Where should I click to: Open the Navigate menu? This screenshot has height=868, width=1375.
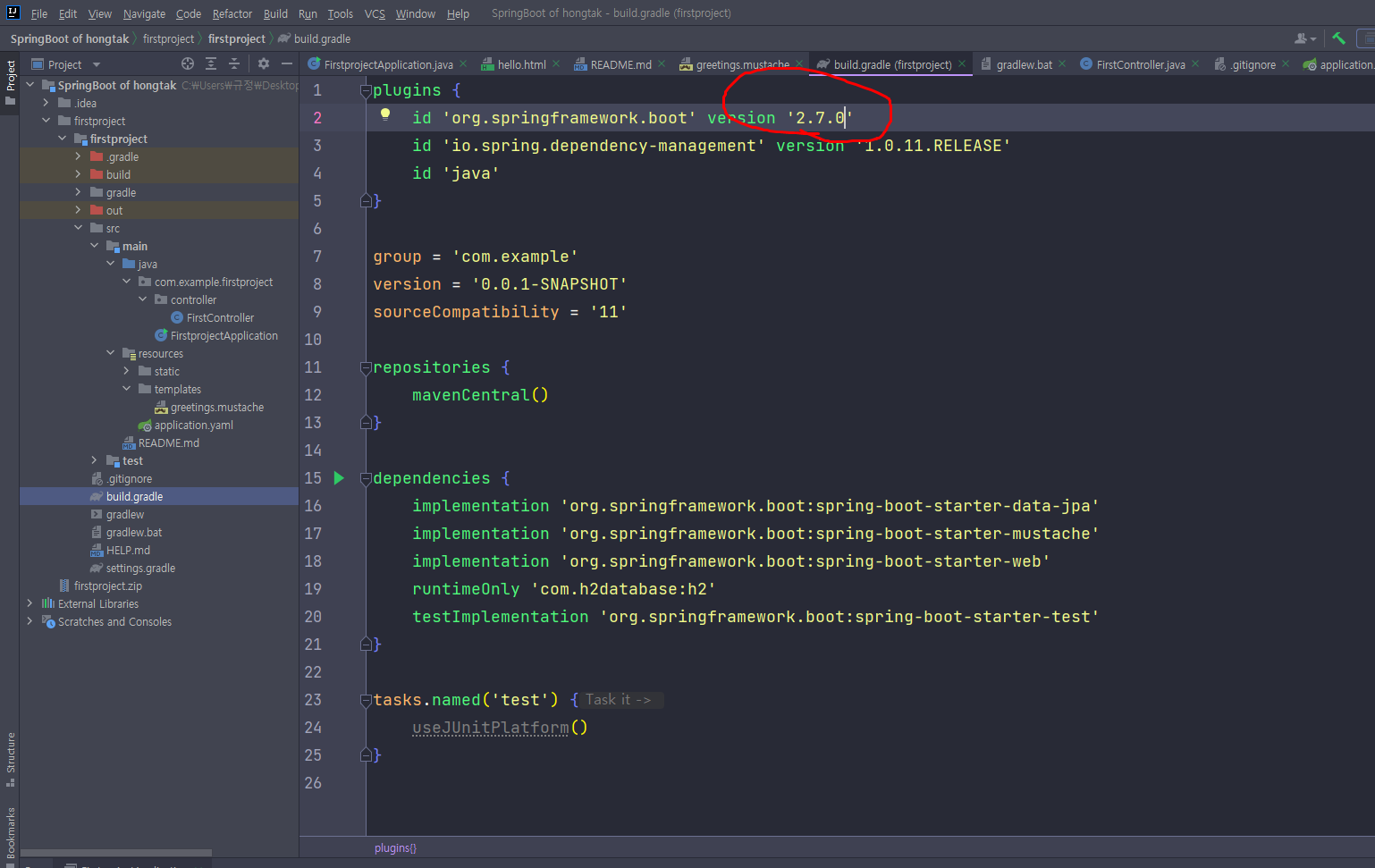[x=144, y=13]
